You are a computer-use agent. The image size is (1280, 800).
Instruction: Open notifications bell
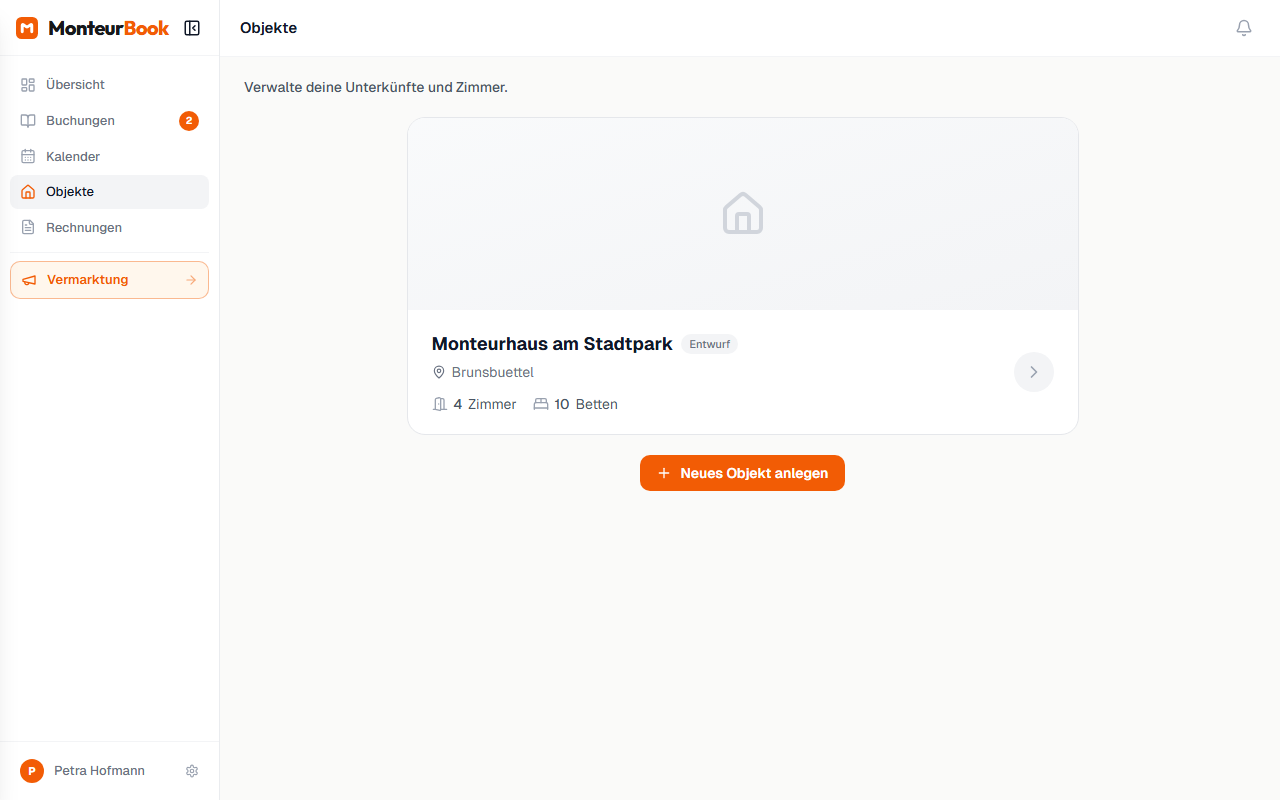(1243, 28)
